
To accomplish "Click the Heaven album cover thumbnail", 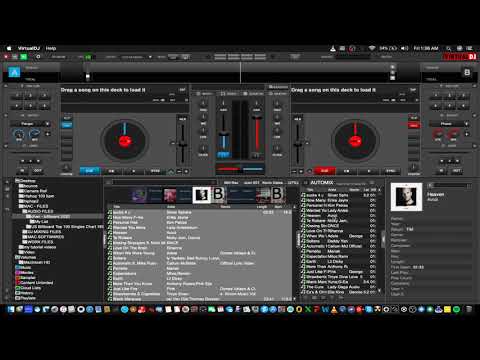I will point(406,197).
